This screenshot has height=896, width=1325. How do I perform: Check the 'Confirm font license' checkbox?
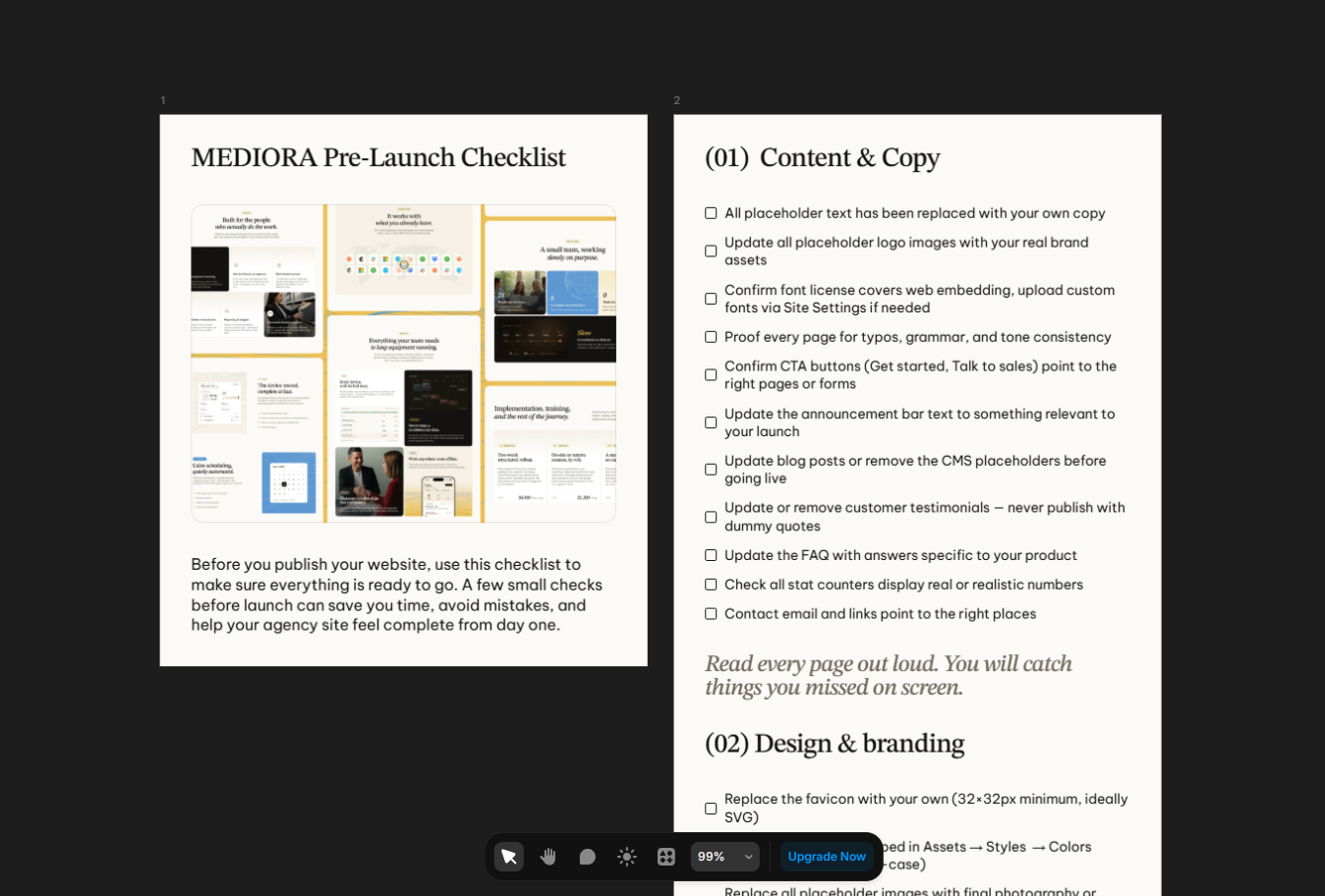click(x=711, y=299)
